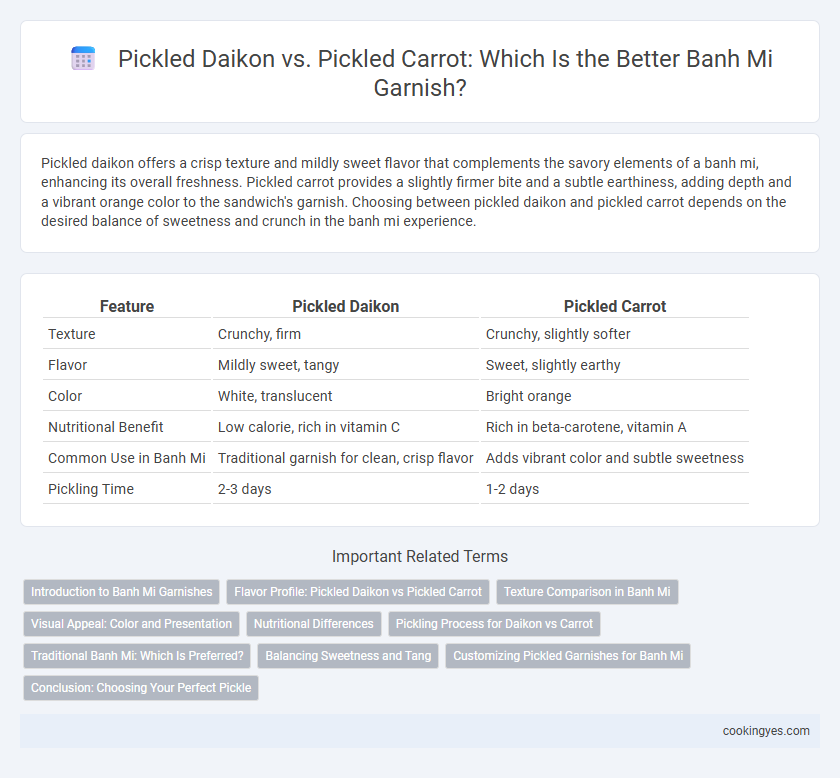Click the Pickled Daikon column header

pos(346,306)
